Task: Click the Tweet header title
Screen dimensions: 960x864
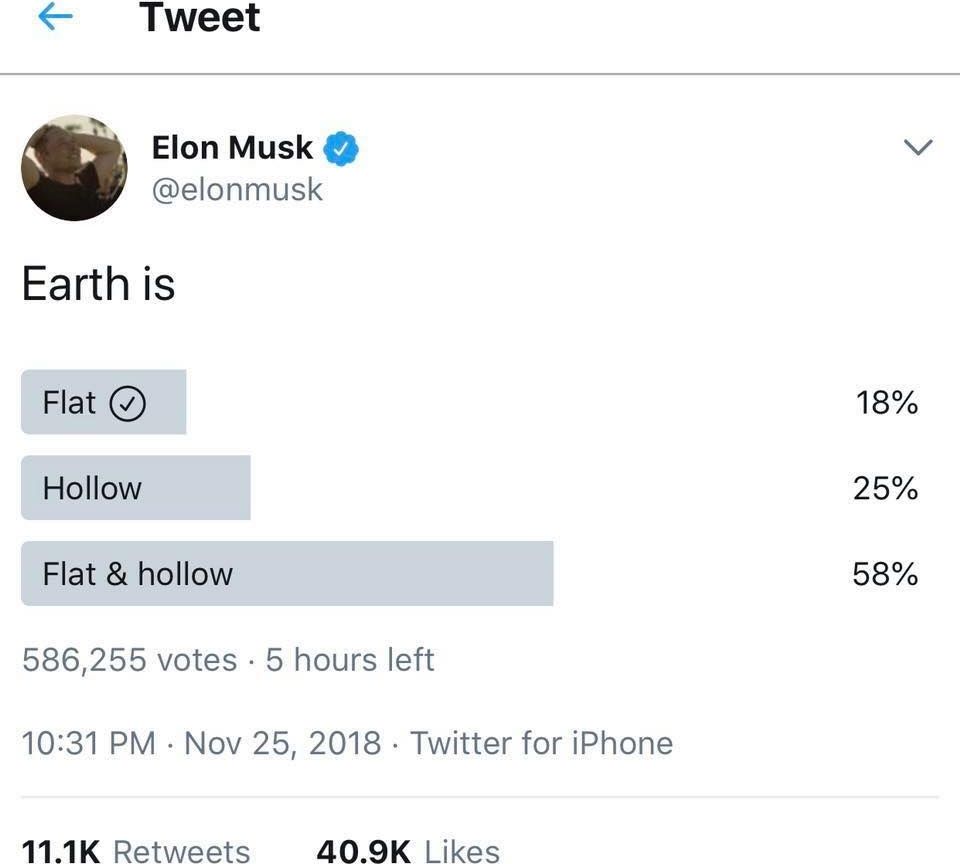Action: (x=200, y=18)
